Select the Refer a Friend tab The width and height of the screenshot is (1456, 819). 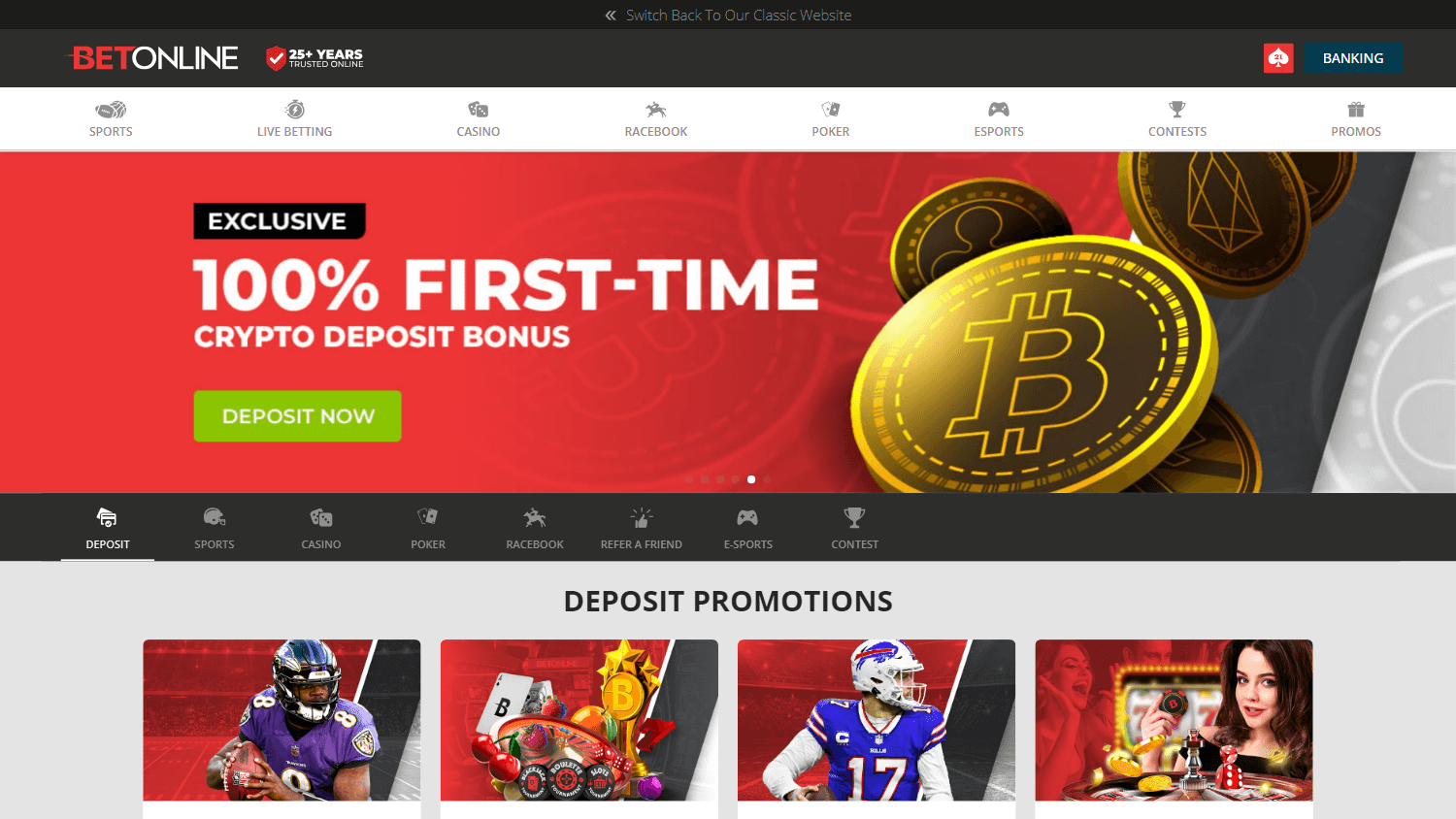tap(642, 528)
